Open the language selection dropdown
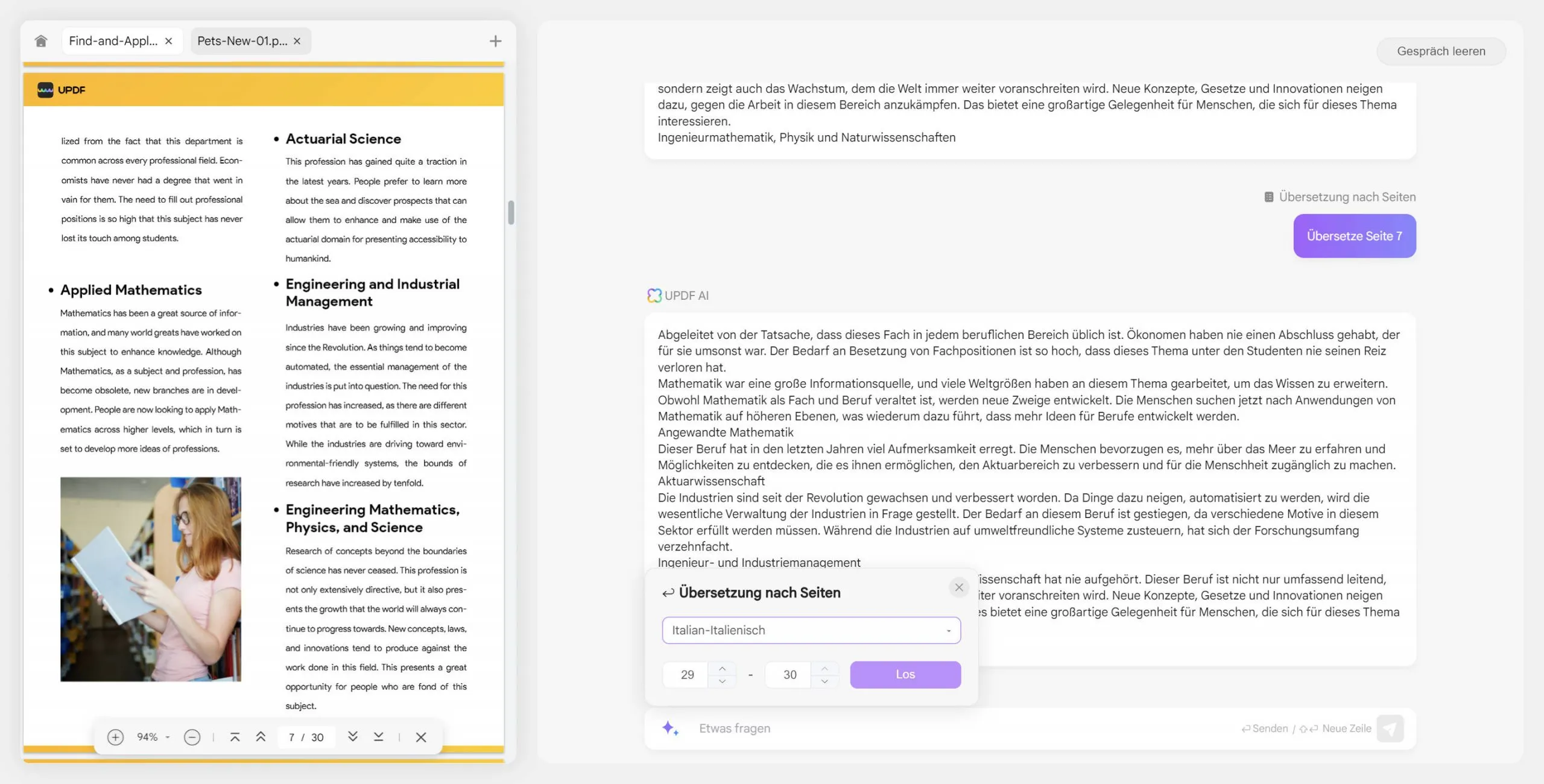1544x784 pixels. (810, 630)
